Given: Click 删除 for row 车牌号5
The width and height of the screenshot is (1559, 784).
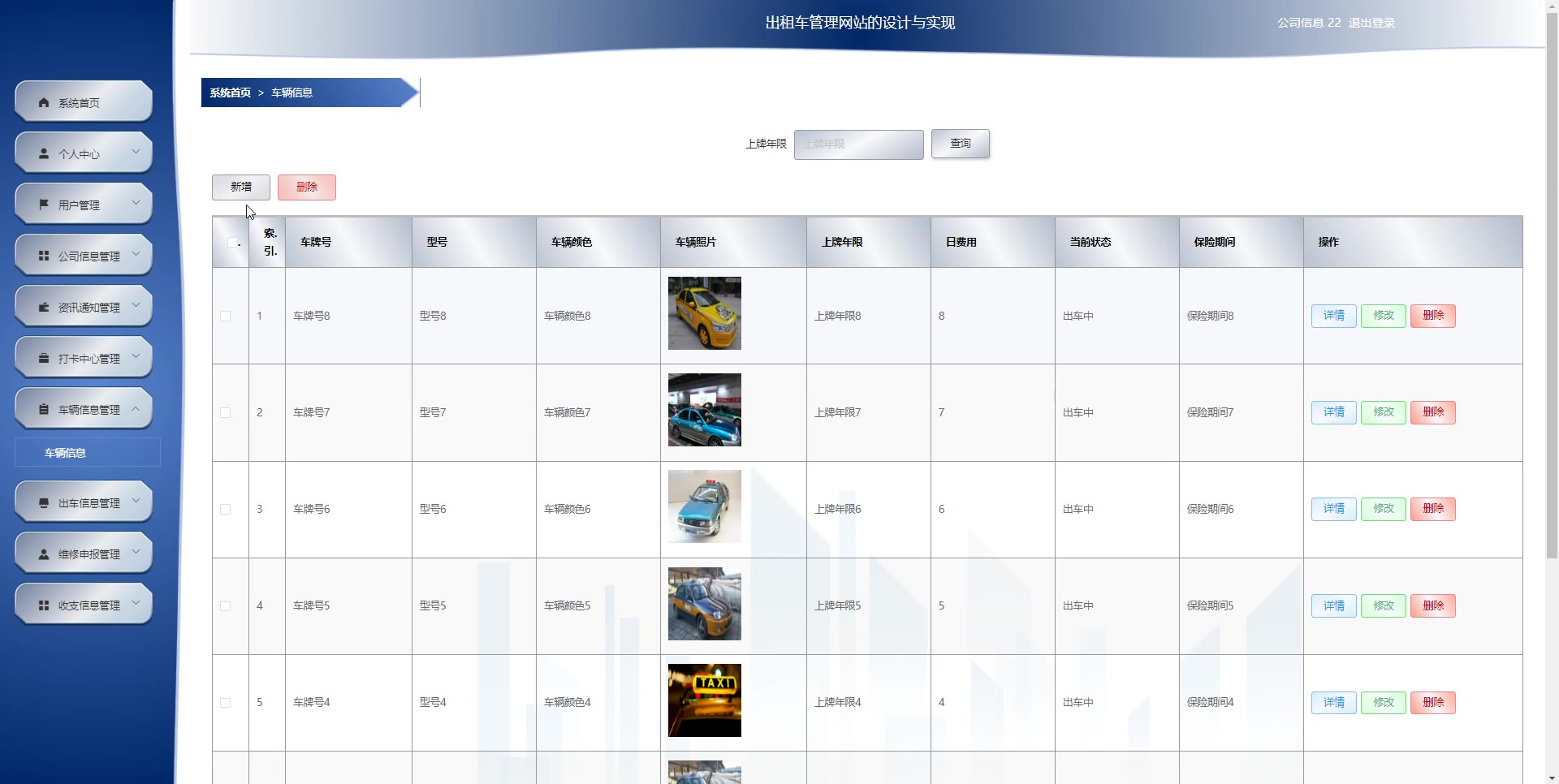Looking at the screenshot, I should pos(1433,605).
